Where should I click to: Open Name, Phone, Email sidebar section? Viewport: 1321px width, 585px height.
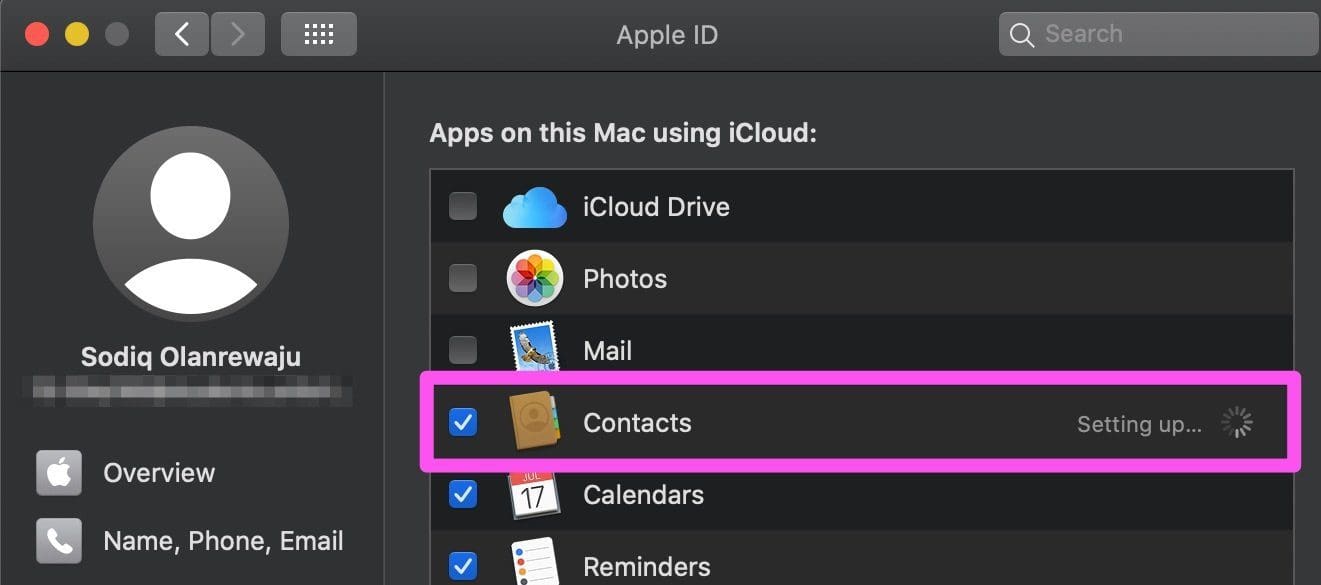coord(190,541)
